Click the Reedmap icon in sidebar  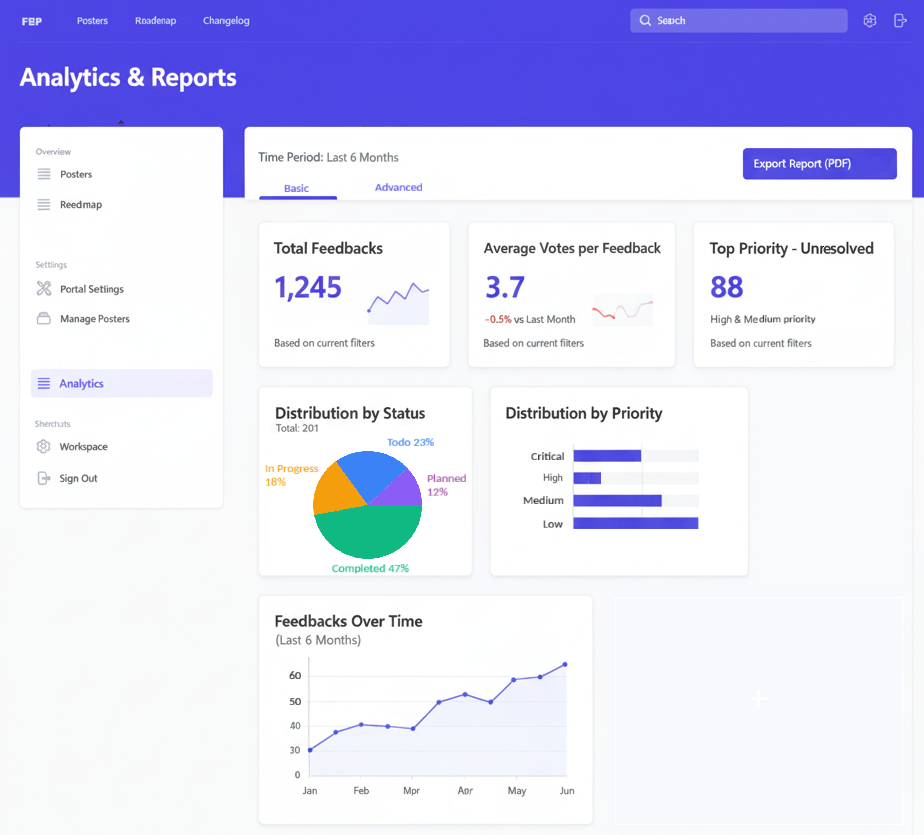tap(44, 205)
